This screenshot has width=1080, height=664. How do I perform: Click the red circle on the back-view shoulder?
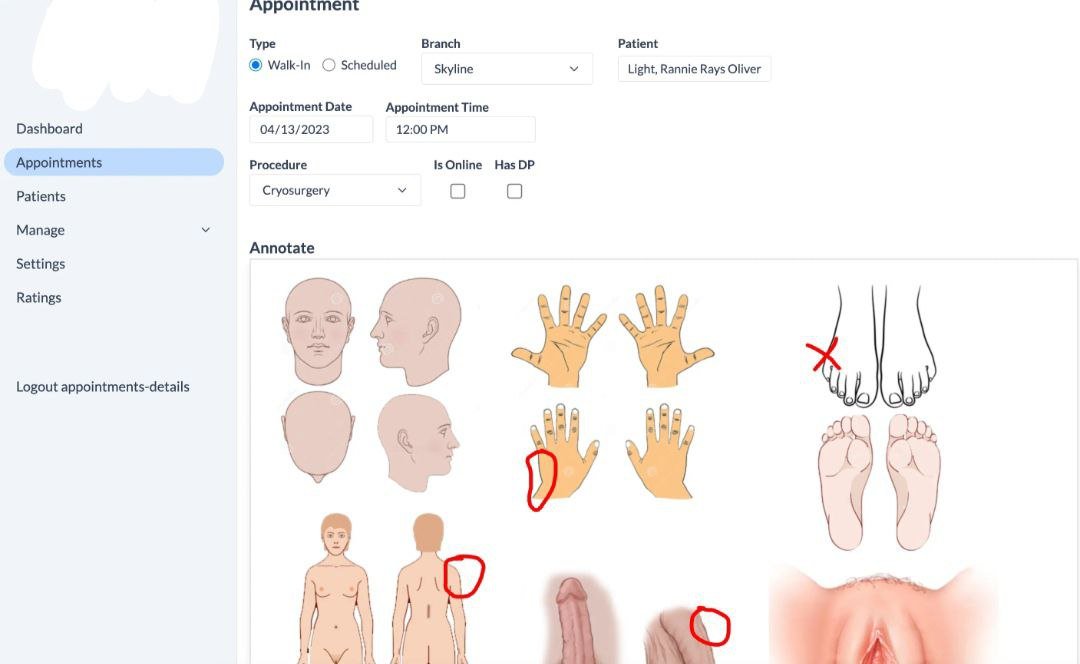pyautogui.click(x=464, y=576)
